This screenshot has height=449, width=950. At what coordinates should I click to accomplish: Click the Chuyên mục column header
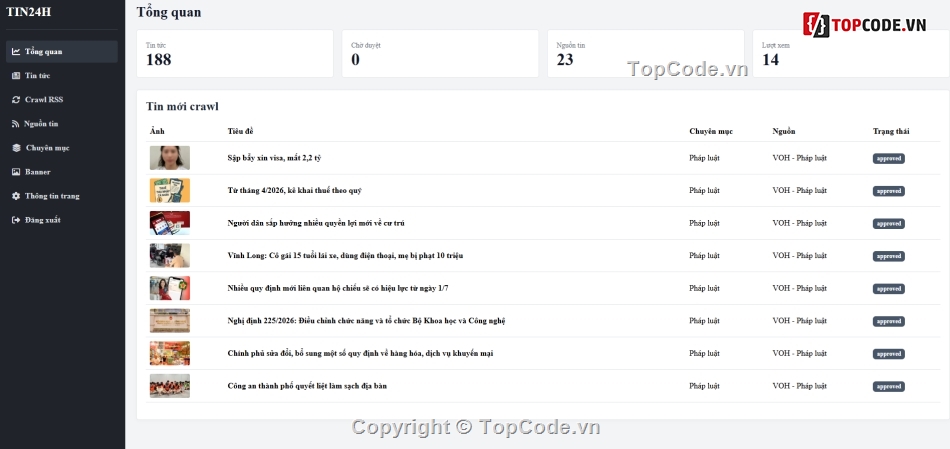tap(711, 131)
